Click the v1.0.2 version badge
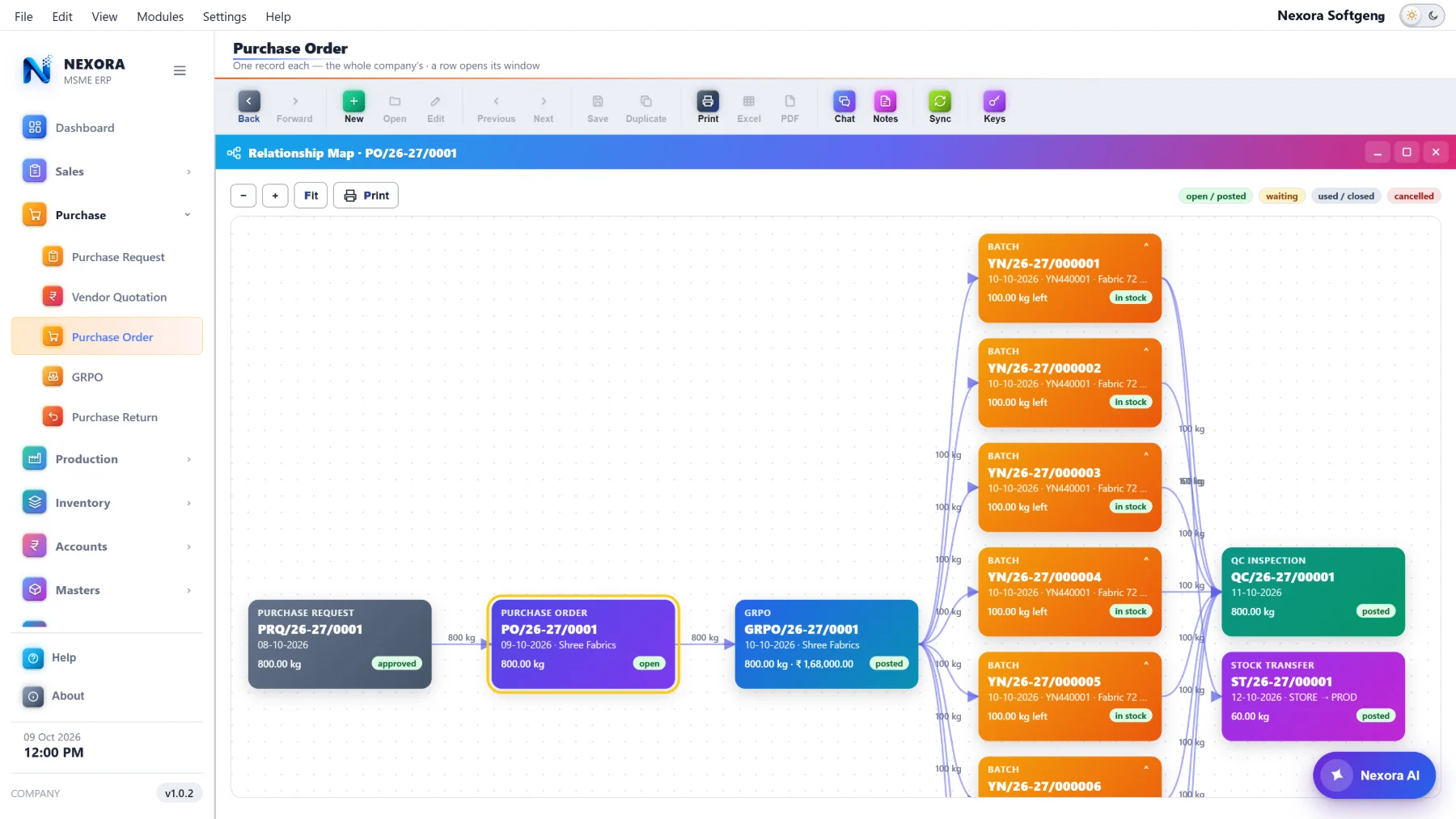This screenshot has width=1456, height=819. 179,793
